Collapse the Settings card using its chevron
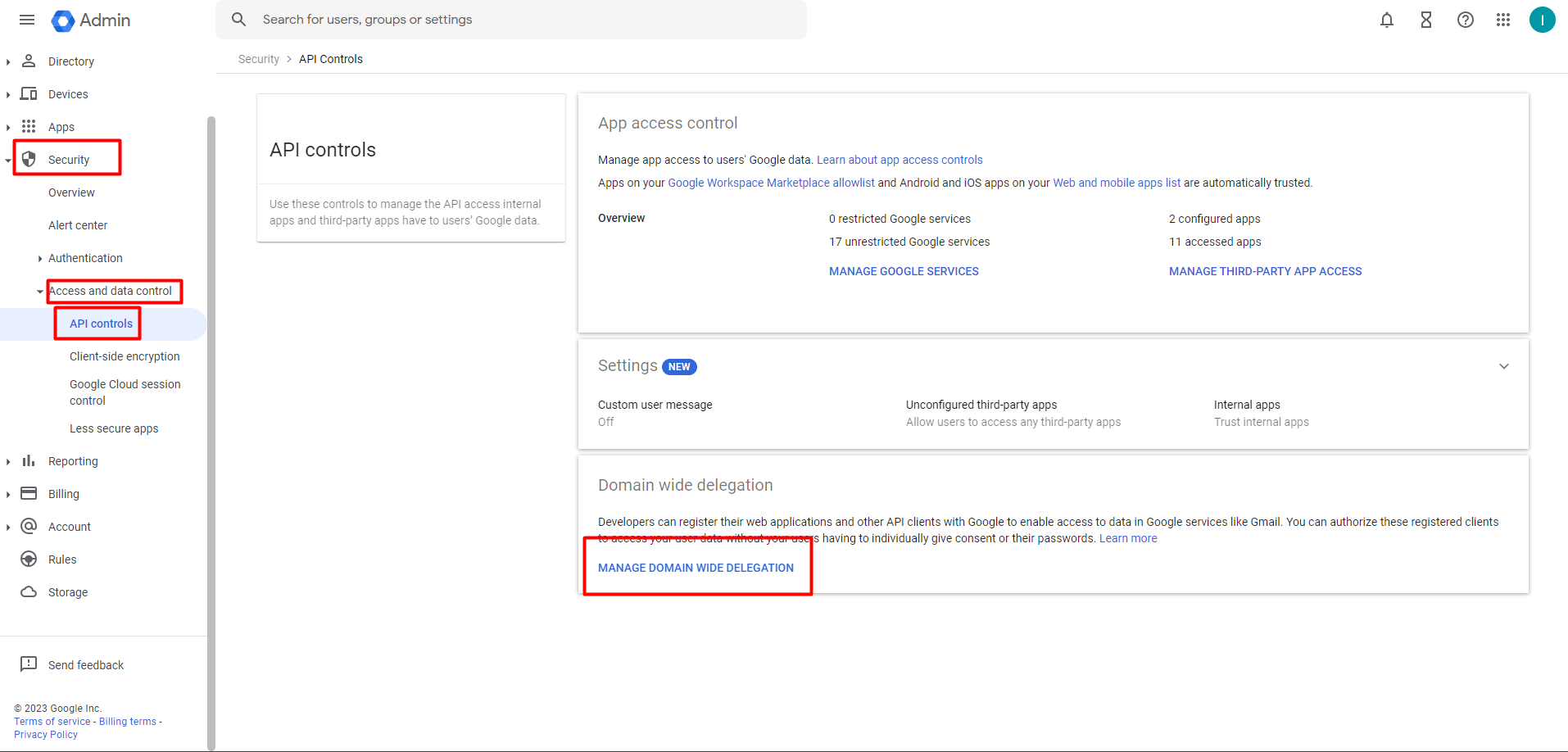The height and width of the screenshot is (752, 1568). pos(1504,366)
